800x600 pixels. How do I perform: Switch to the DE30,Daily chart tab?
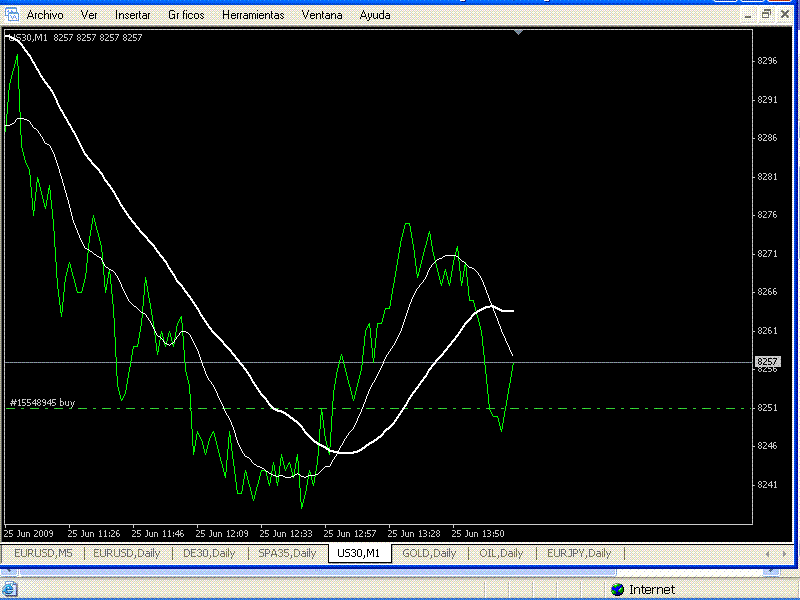209,553
